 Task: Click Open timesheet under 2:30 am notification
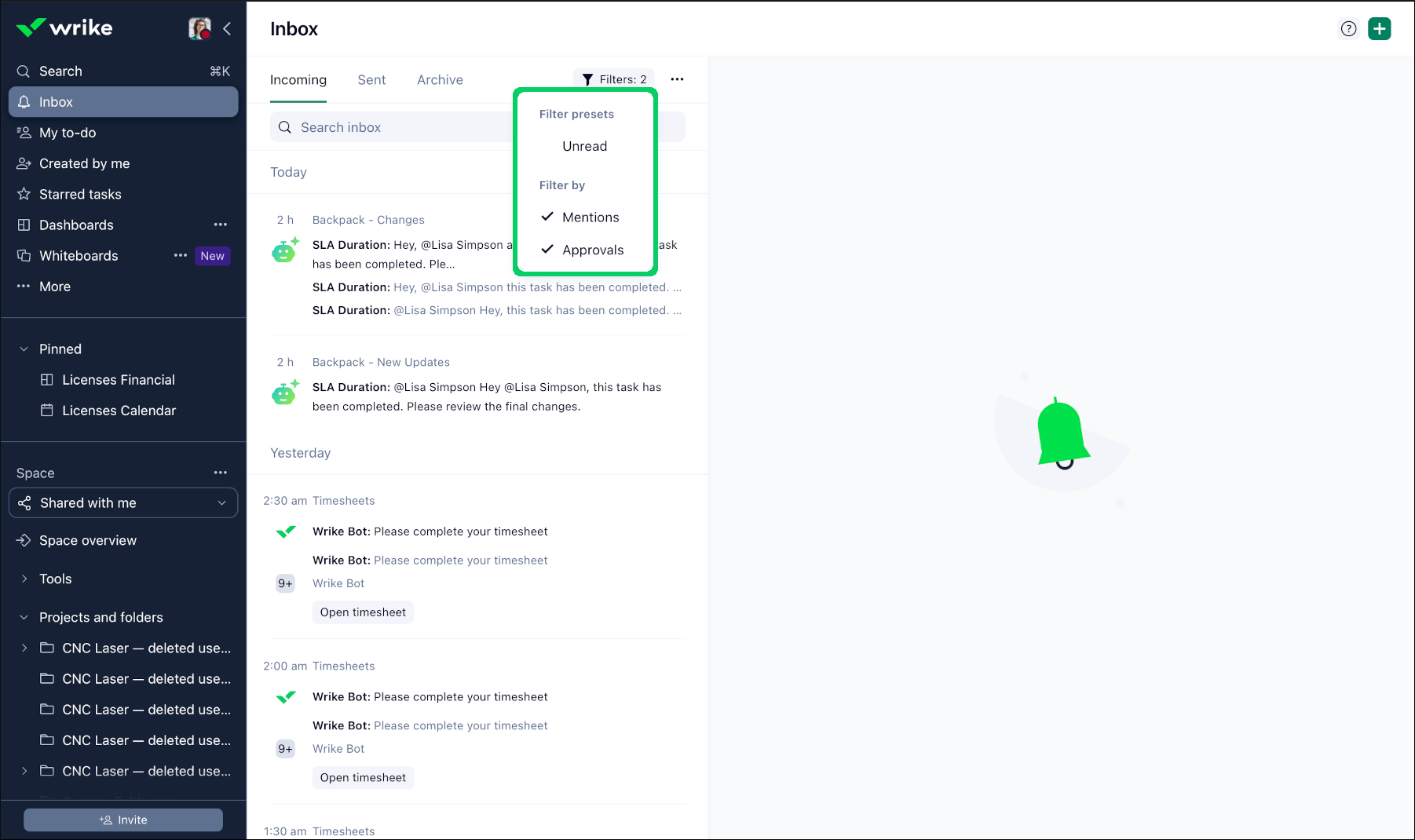tap(363, 612)
